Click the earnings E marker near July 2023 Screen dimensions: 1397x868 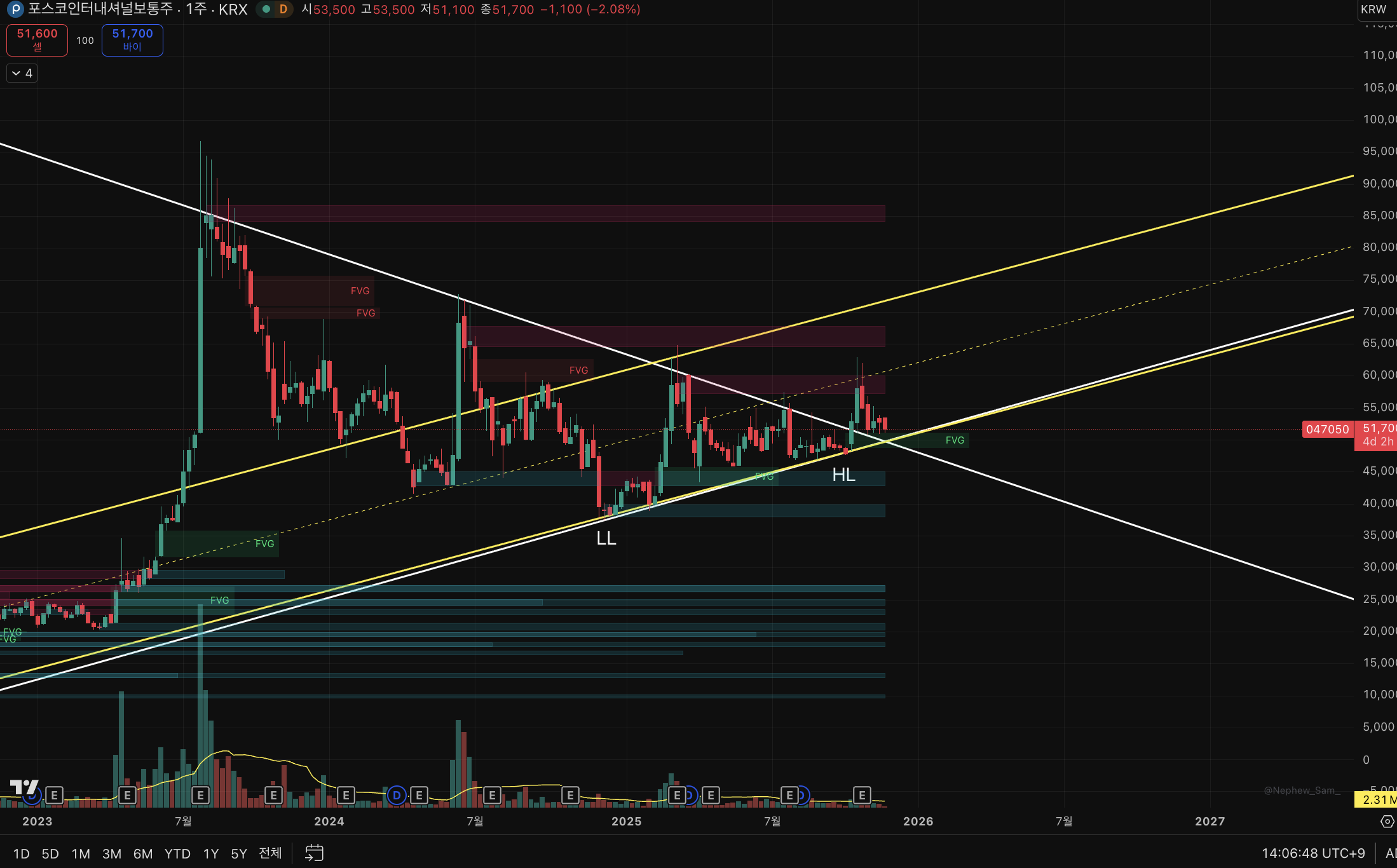(x=200, y=795)
